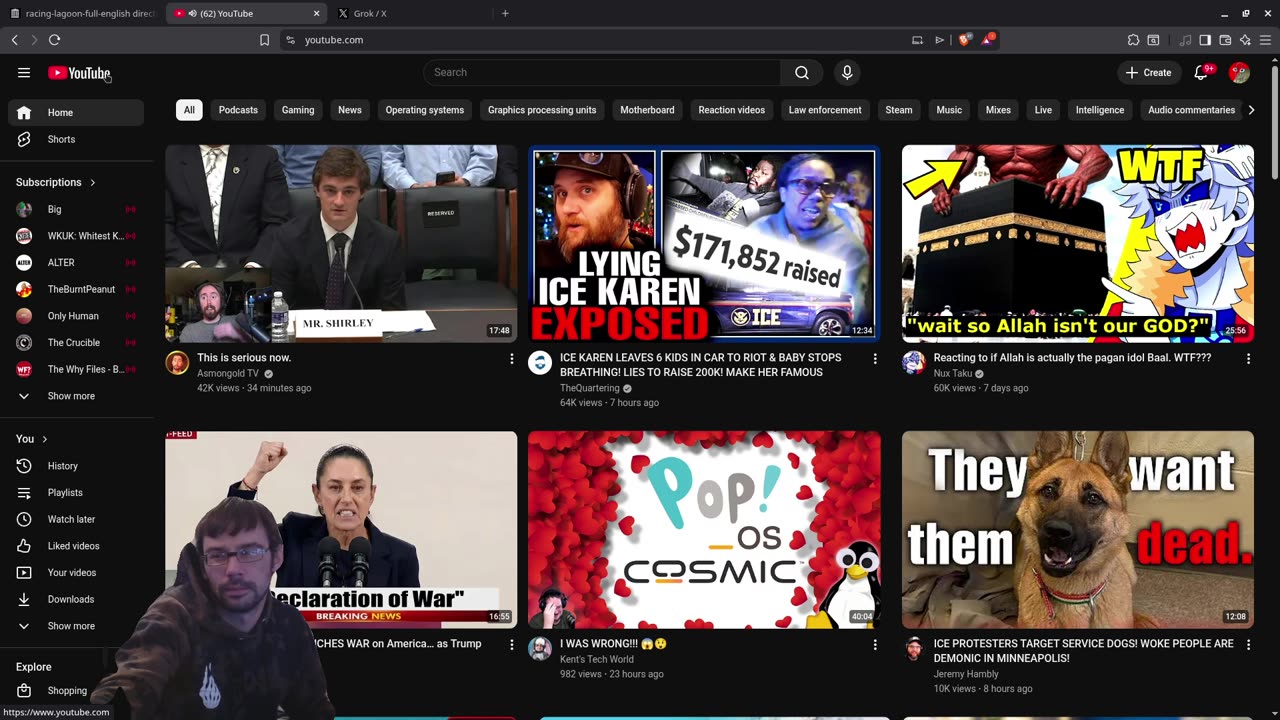Screen dimensions: 1280x720
Task: Open the 'LYING ICE KAREN EXPOSED' thumbnail
Action: pos(704,244)
